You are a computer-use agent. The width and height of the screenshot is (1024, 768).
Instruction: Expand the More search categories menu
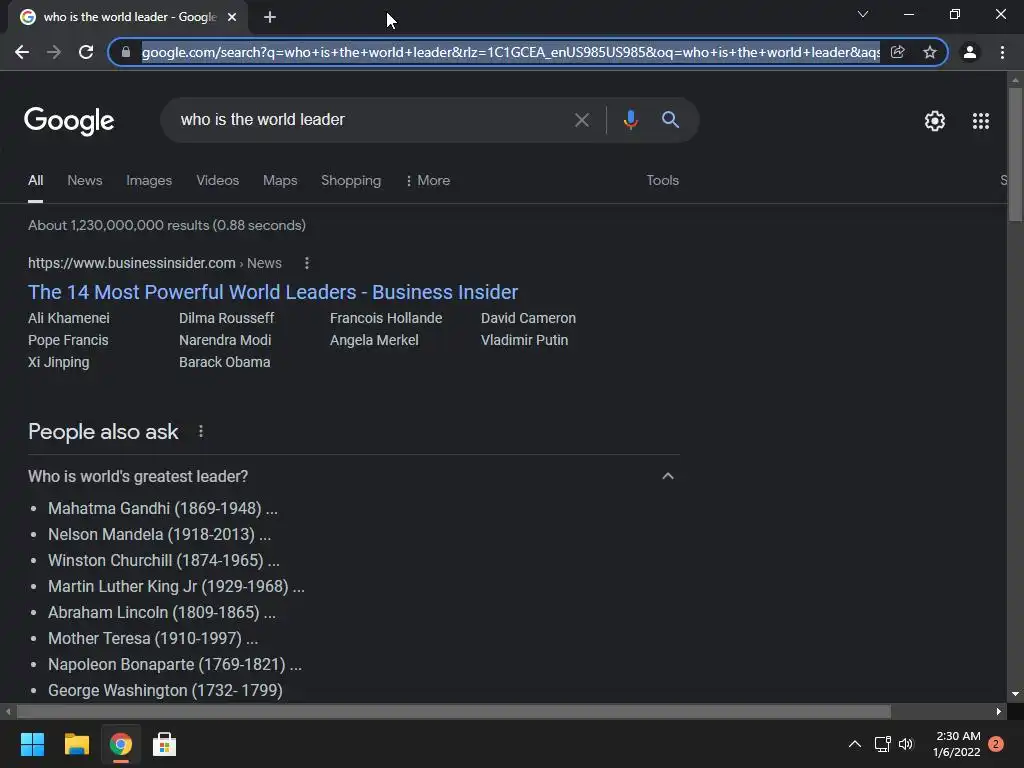pos(428,180)
